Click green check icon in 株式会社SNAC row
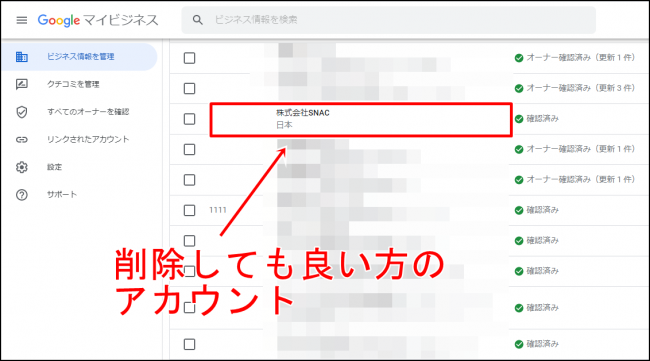The width and height of the screenshot is (650, 361). [519, 119]
